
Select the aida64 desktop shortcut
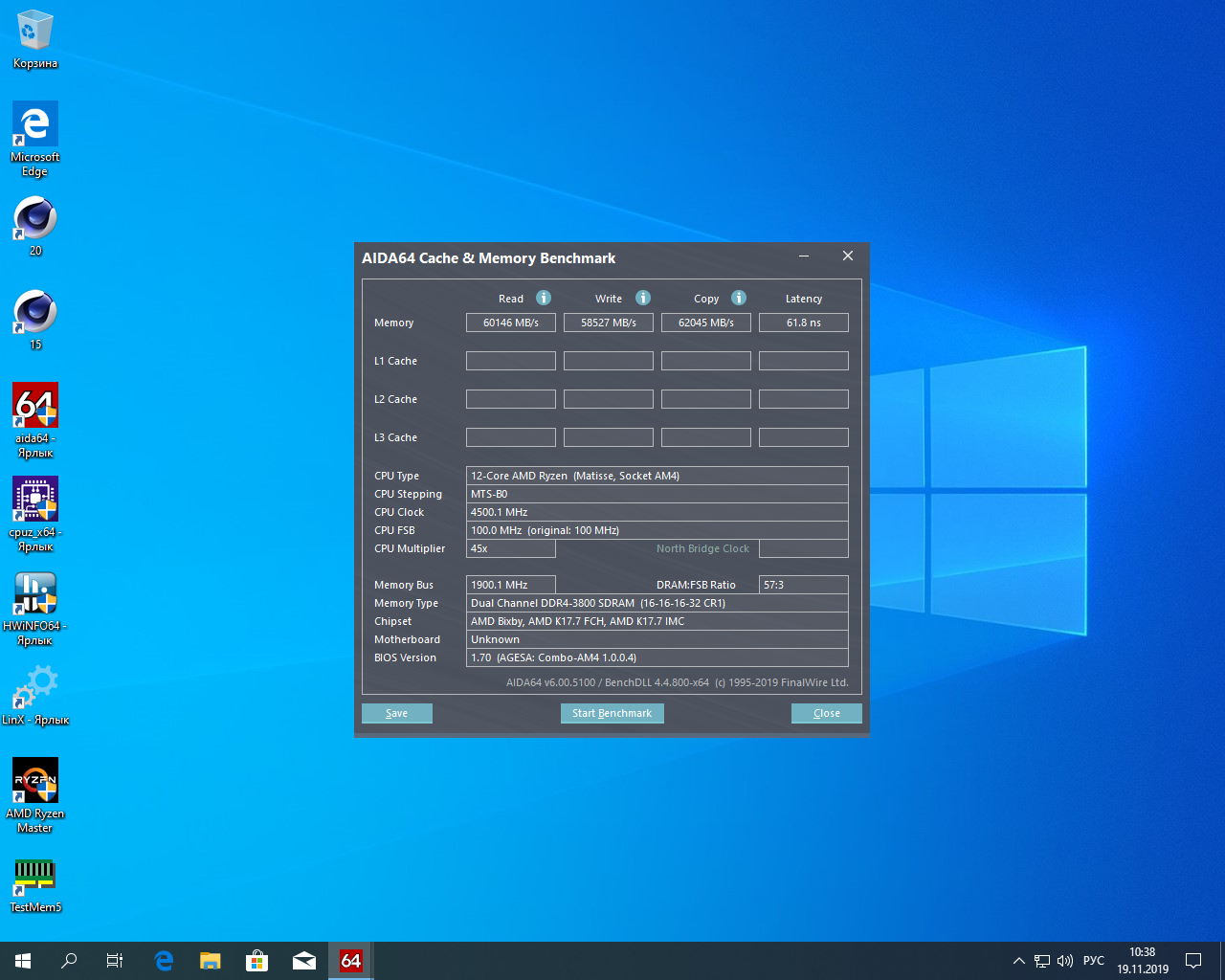(35, 420)
